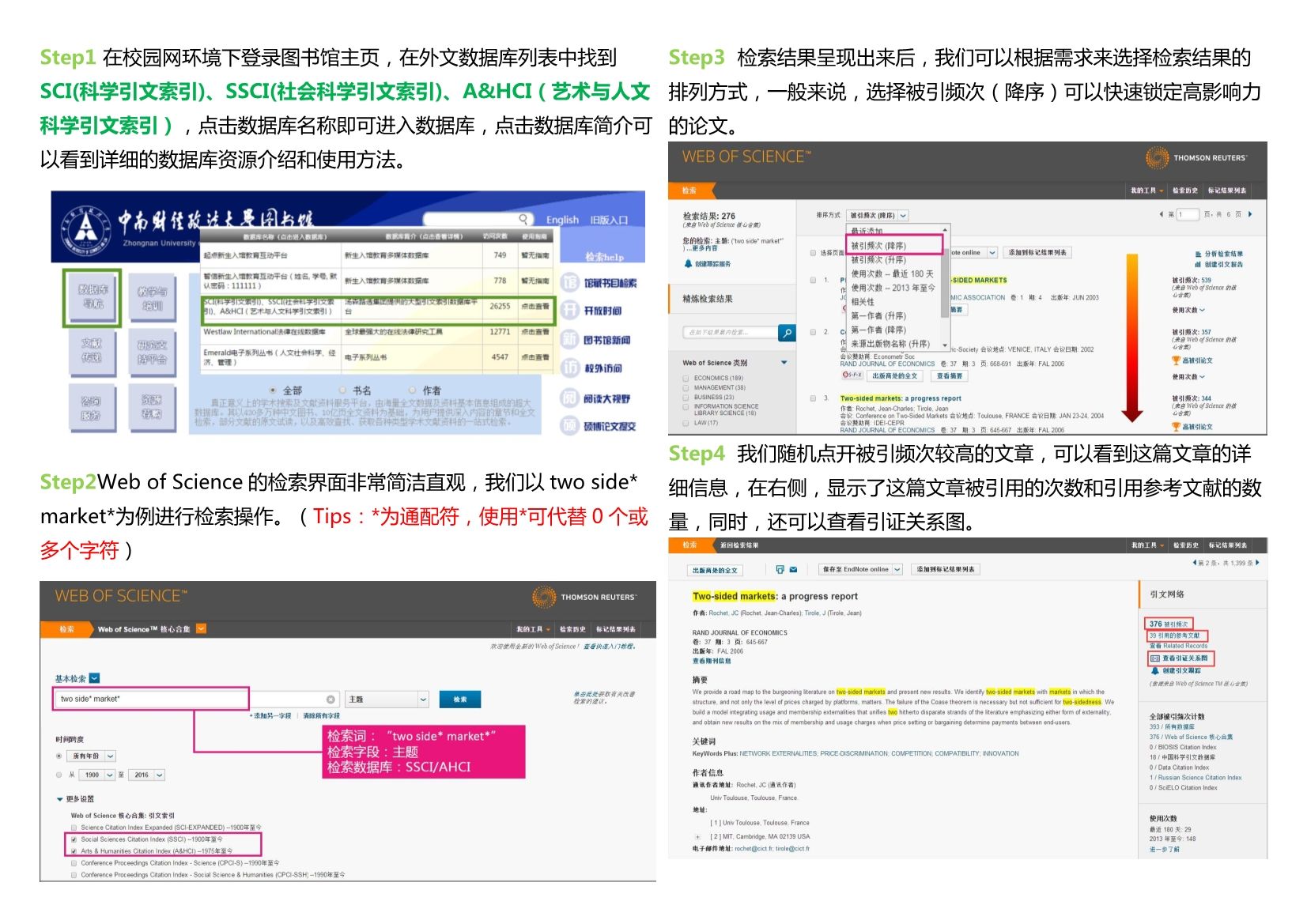
Task: Click the print icon on article page
Action: pos(780,569)
